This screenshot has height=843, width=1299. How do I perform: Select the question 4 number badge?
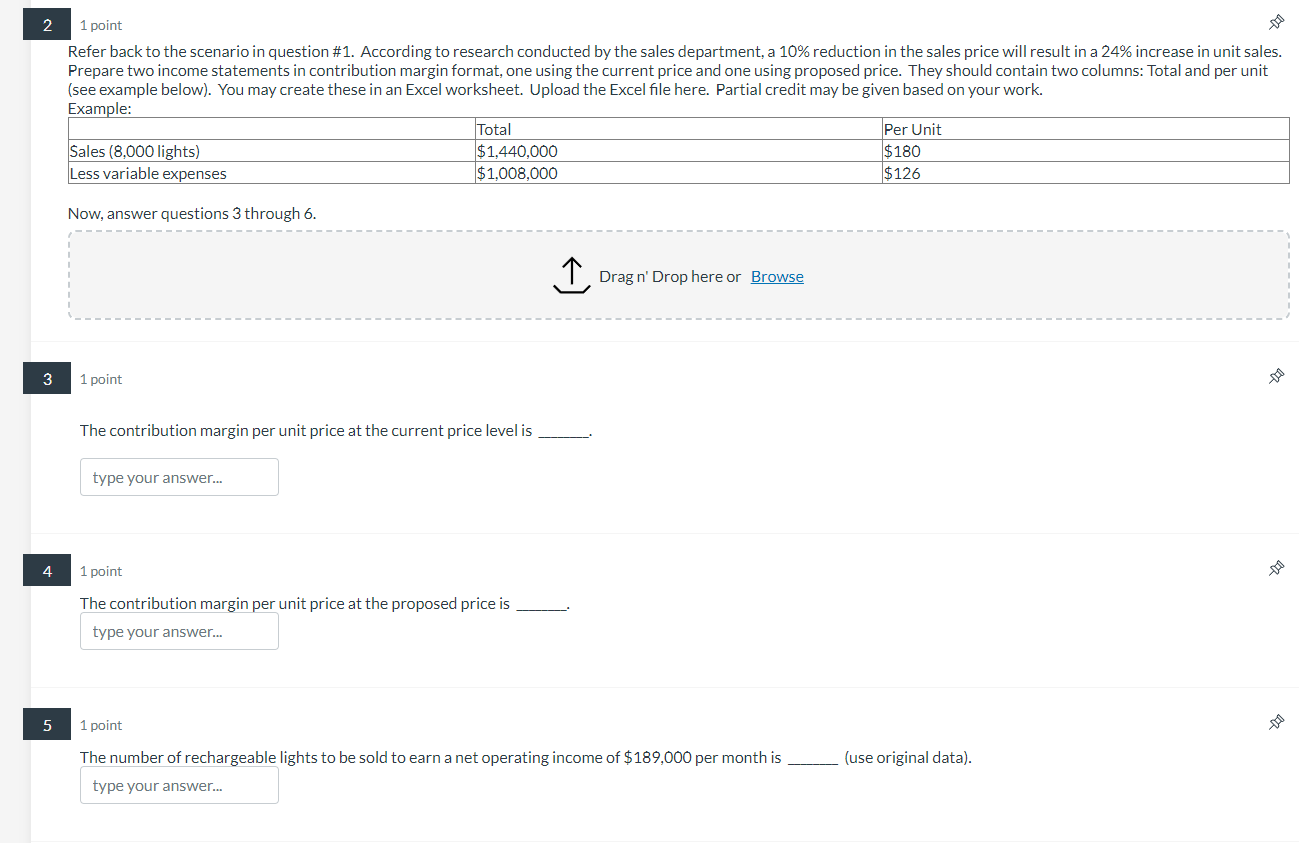(x=47, y=571)
